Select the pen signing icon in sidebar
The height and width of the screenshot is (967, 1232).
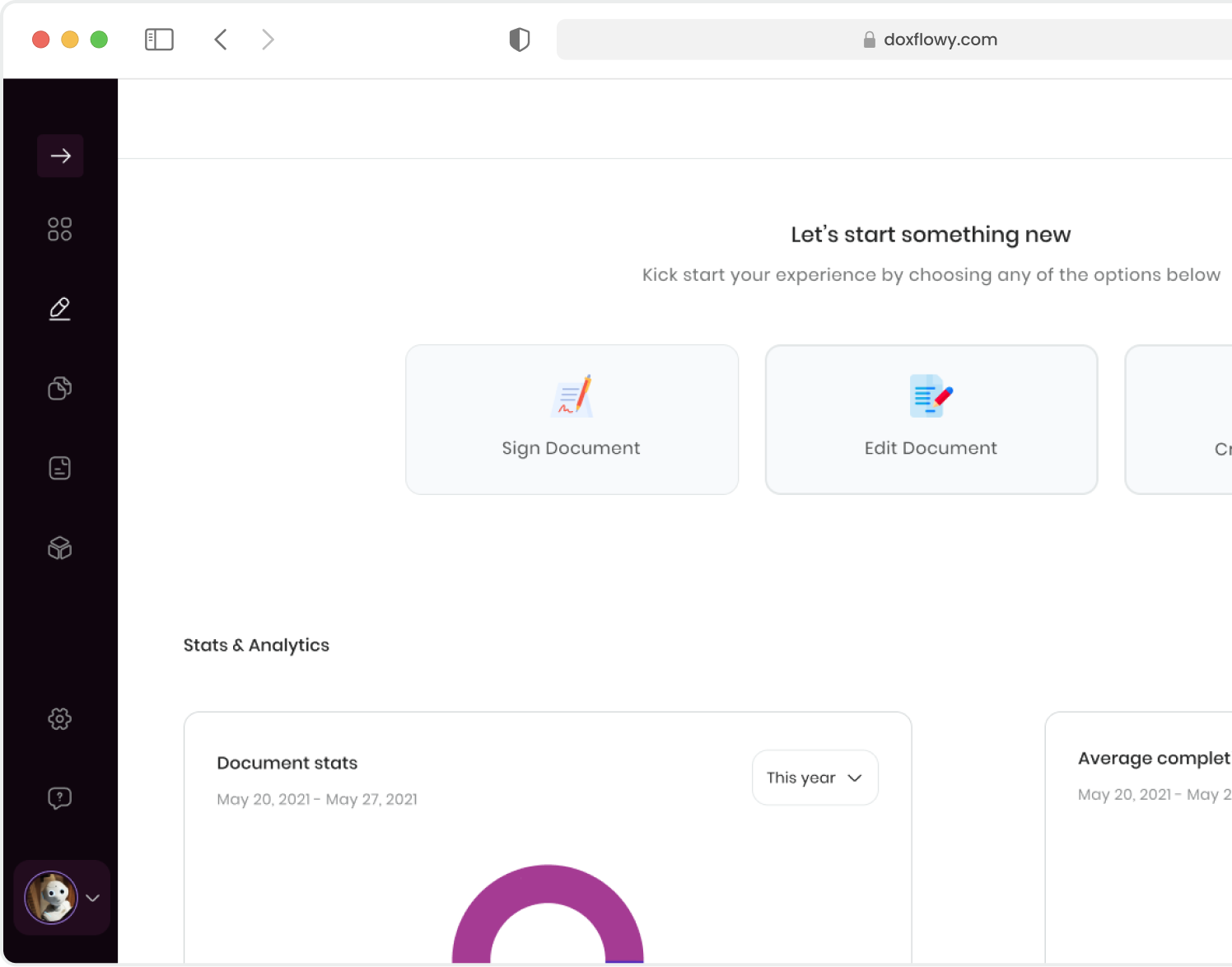click(x=60, y=309)
